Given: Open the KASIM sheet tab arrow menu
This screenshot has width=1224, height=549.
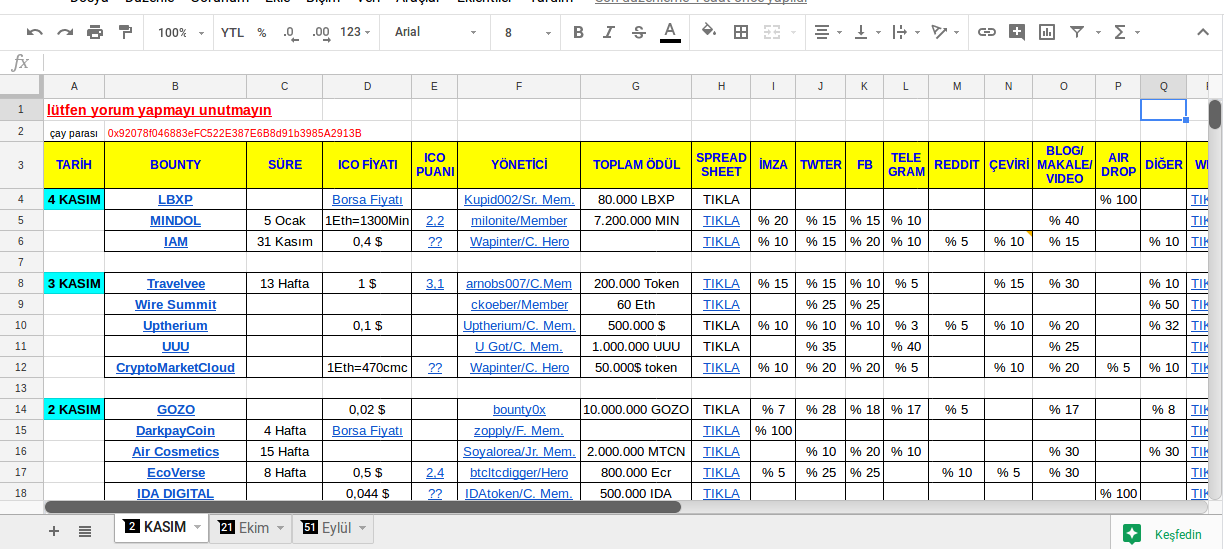Looking at the screenshot, I should point(197,527).
